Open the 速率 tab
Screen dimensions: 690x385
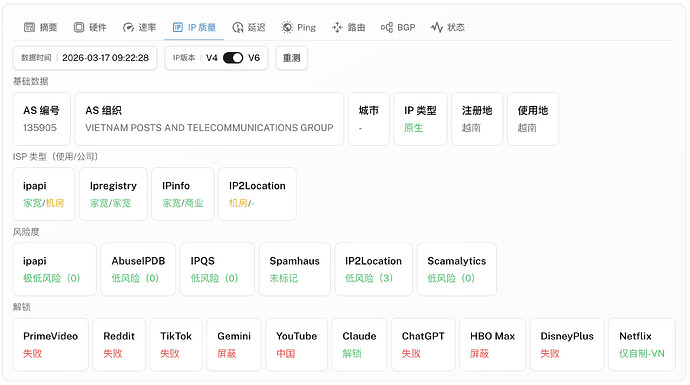tap(139, 27)
